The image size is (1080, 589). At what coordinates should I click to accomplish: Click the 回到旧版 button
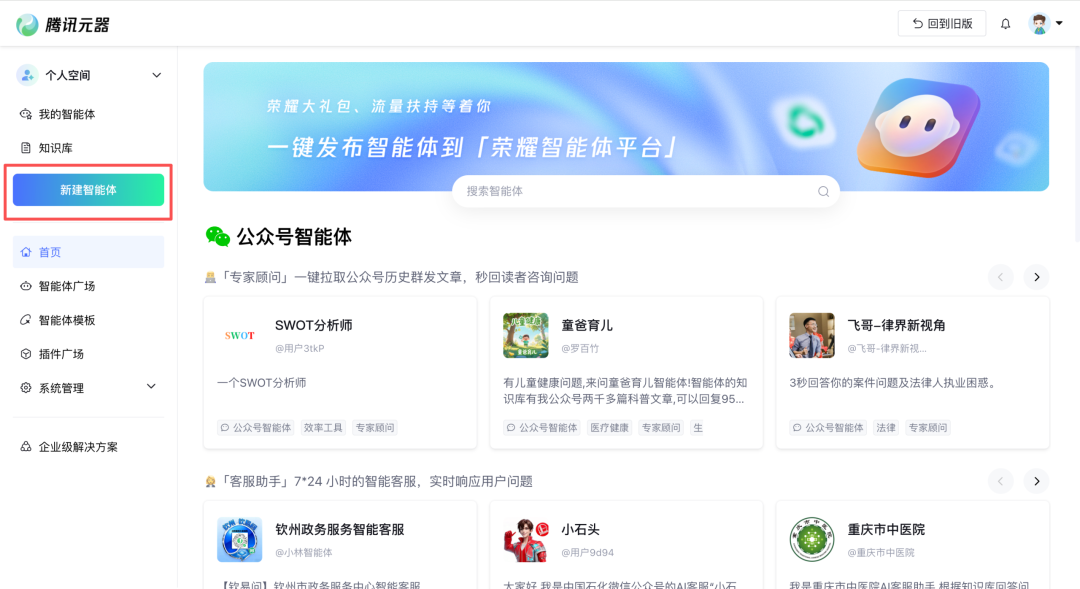[941, 22]
